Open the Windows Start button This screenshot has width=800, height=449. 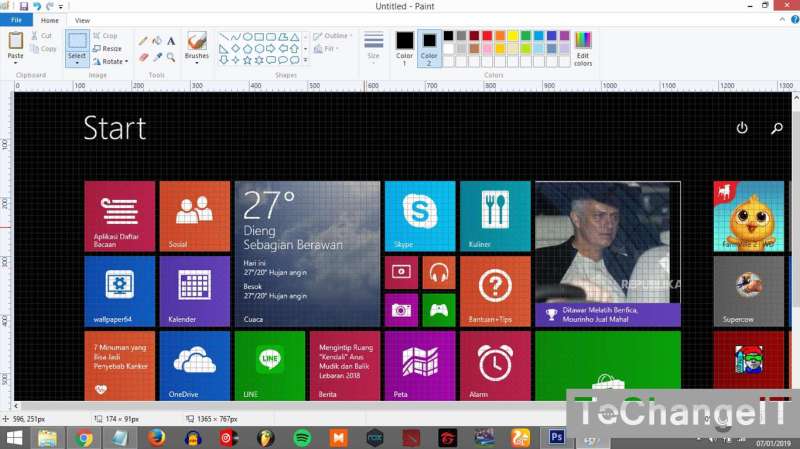coord(14,438)
